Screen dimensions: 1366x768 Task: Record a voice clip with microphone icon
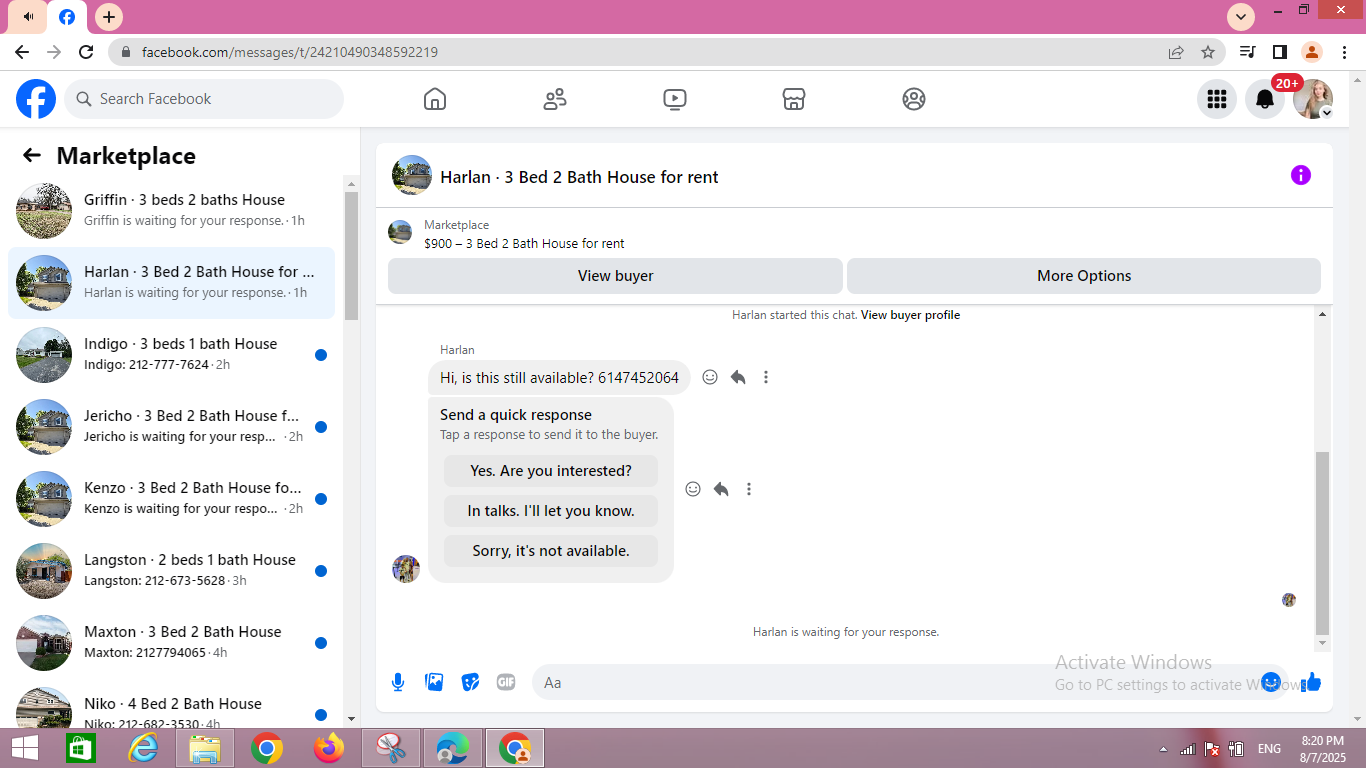coord(398,682)
